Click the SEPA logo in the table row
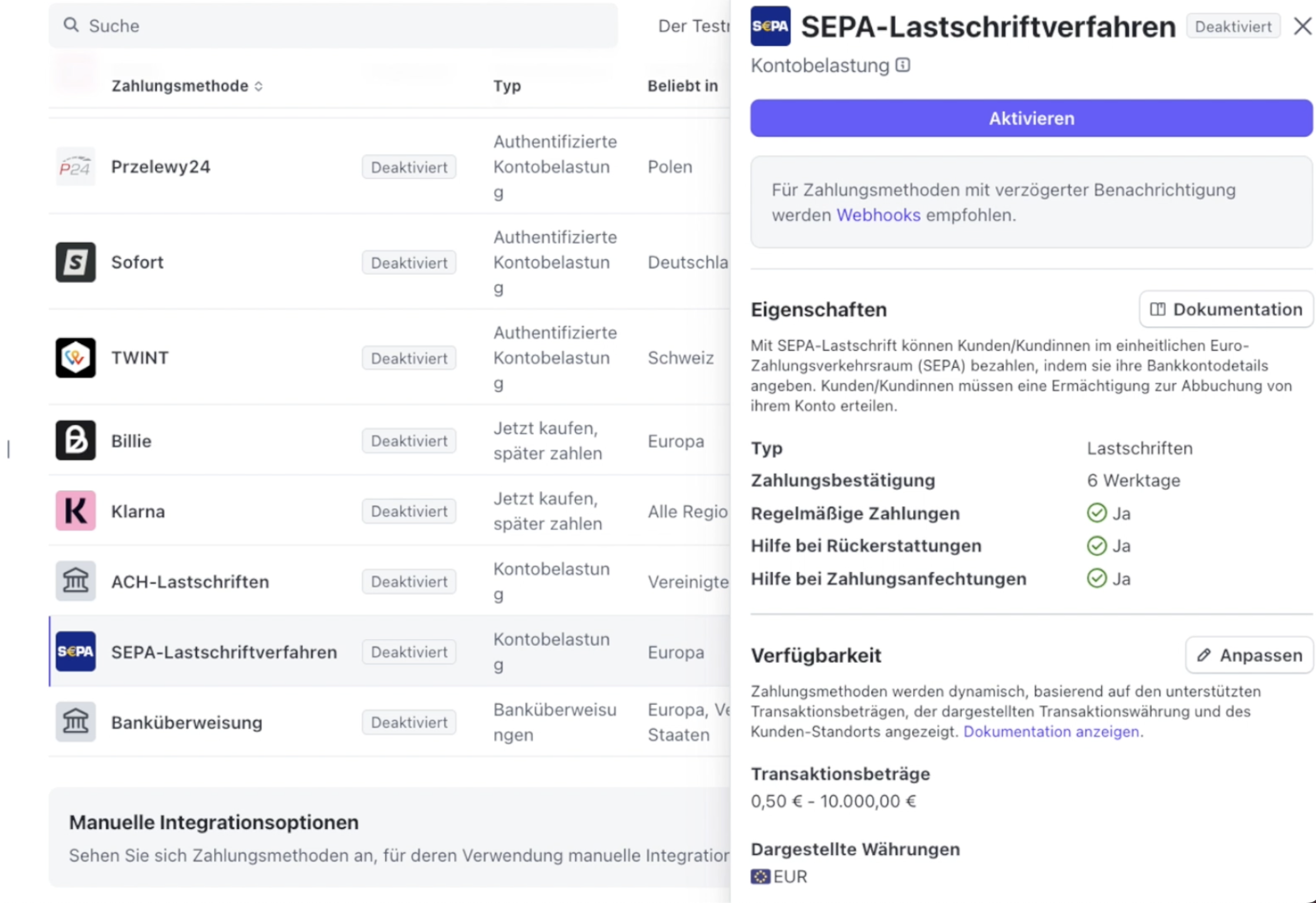Screen dimensions: 1316x903 [76, 652]
